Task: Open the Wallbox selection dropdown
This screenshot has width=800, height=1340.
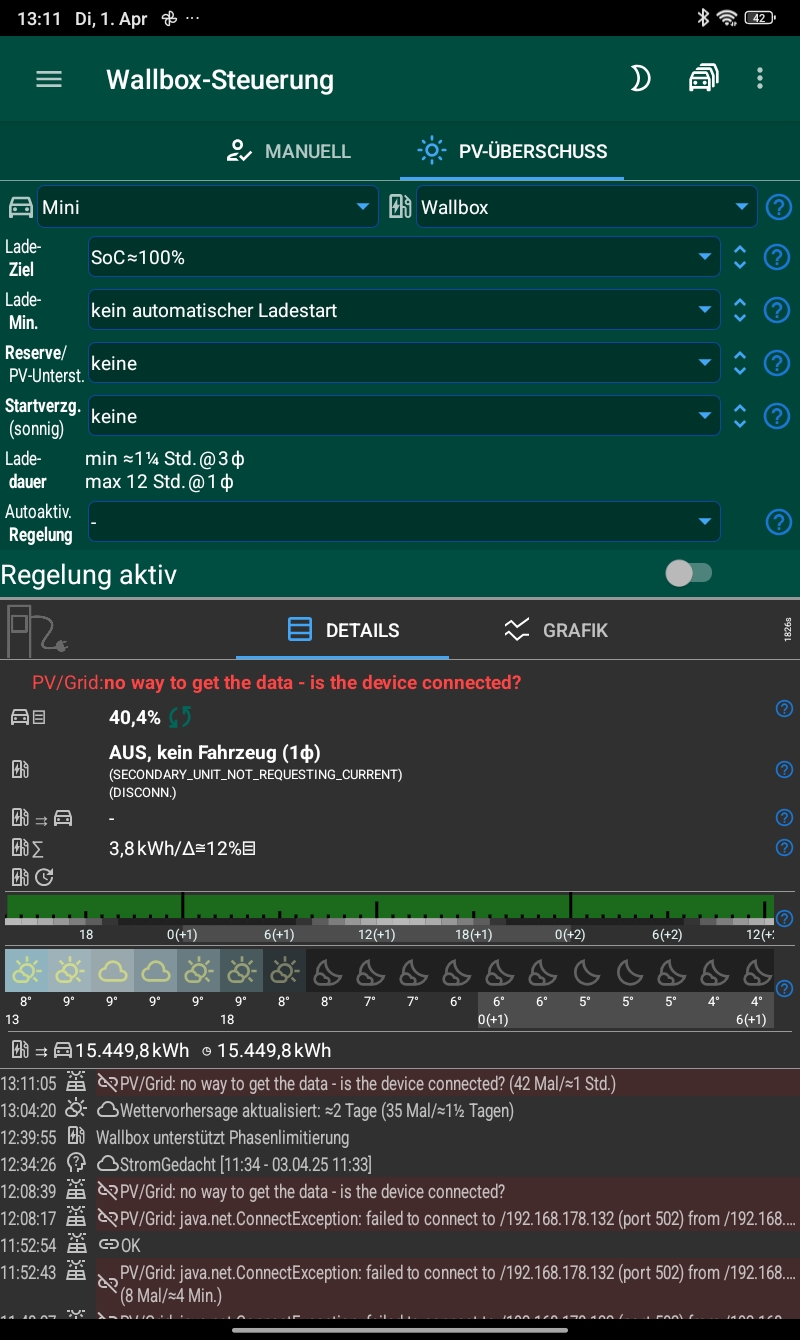Action: tap(587, 207)
